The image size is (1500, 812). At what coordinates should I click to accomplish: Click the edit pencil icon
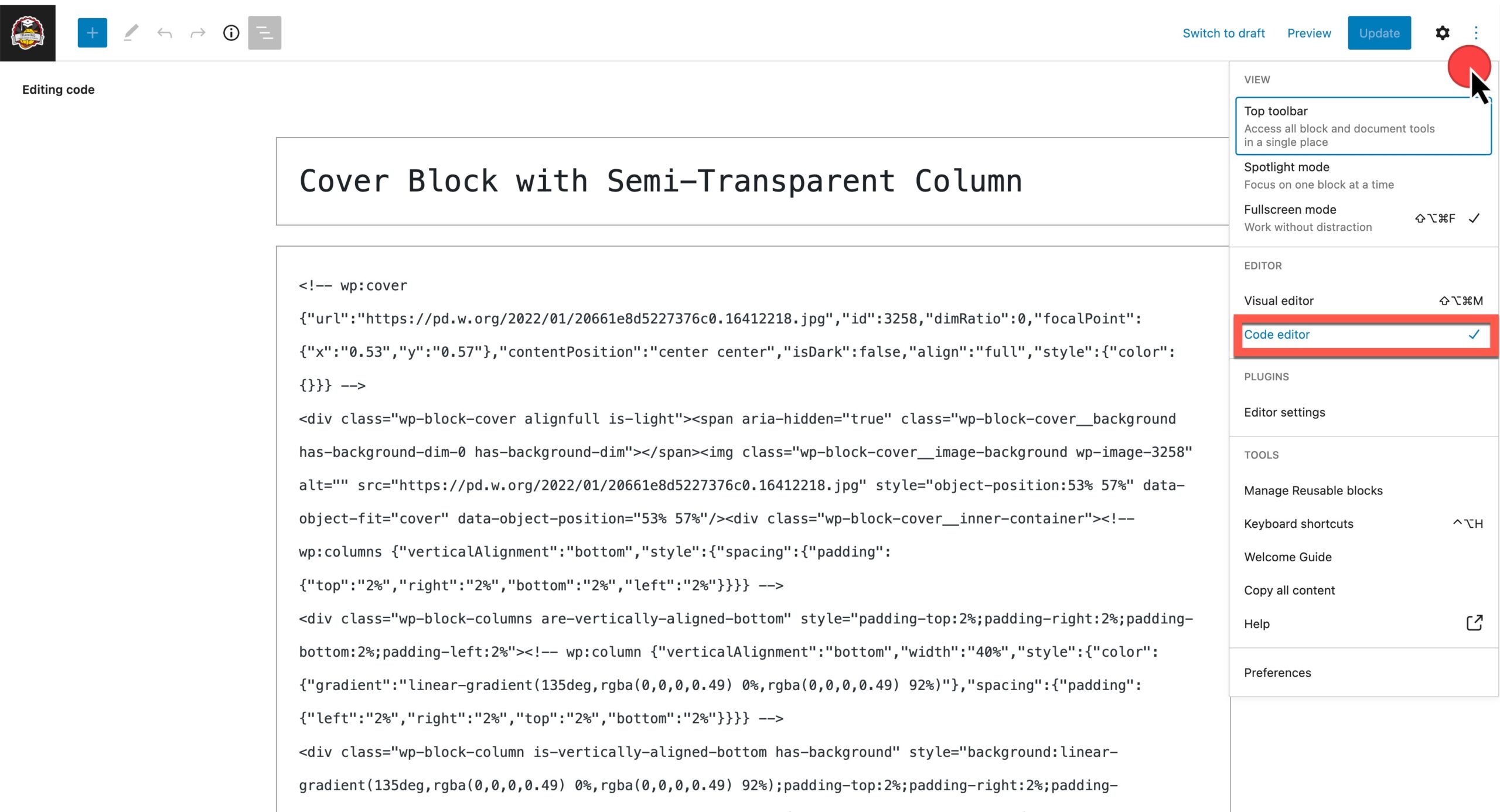[131, 32]
